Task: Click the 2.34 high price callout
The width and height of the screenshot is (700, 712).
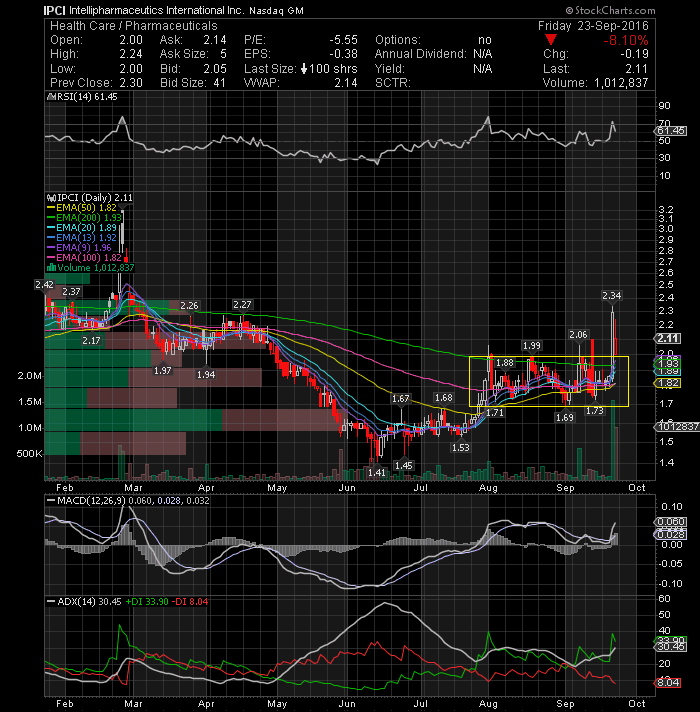Action: [611, 296]
